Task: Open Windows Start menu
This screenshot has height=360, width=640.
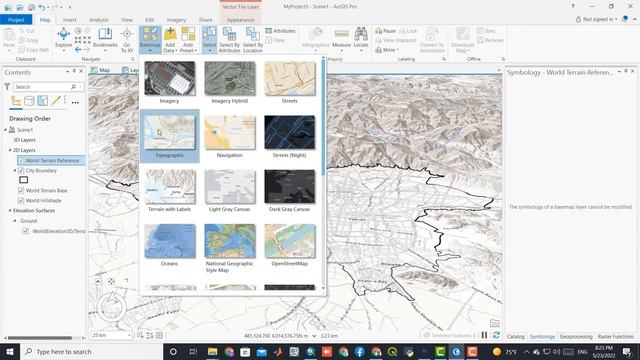Action: 9,351
